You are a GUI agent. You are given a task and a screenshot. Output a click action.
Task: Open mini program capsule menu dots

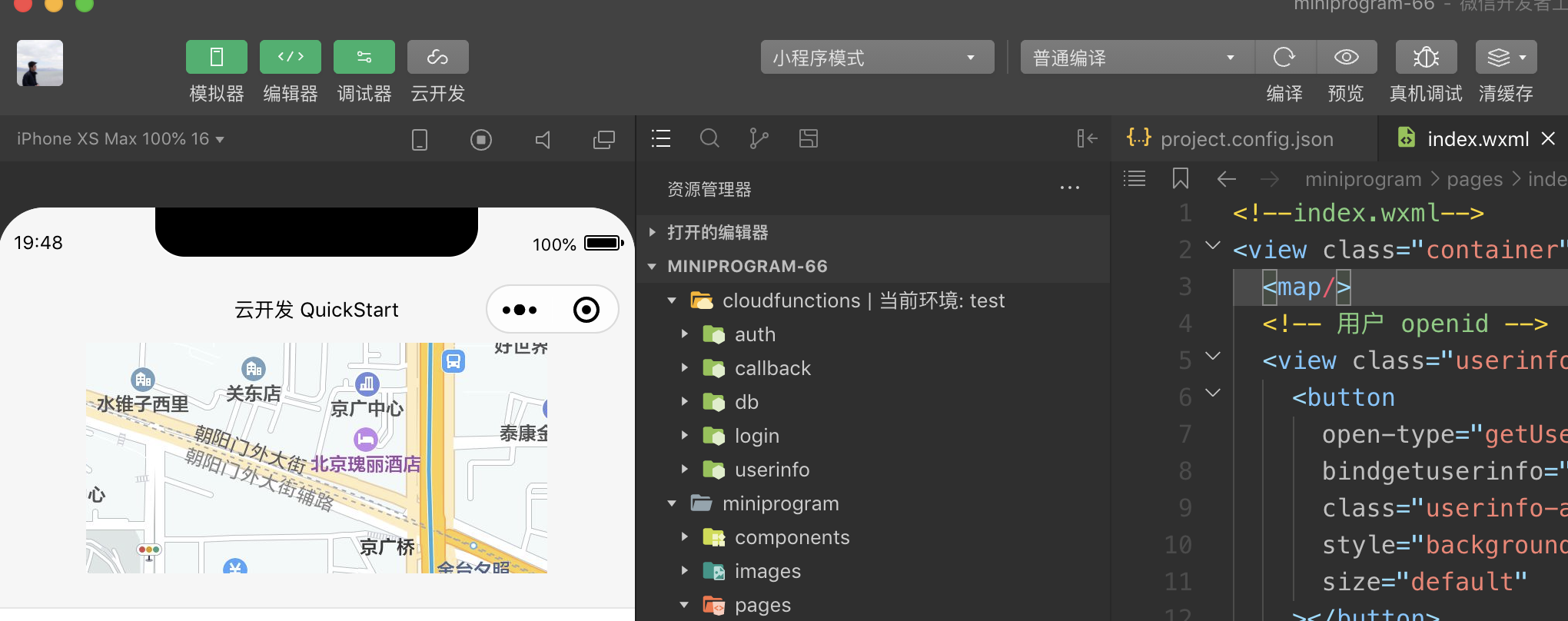[x=520, y=310]
